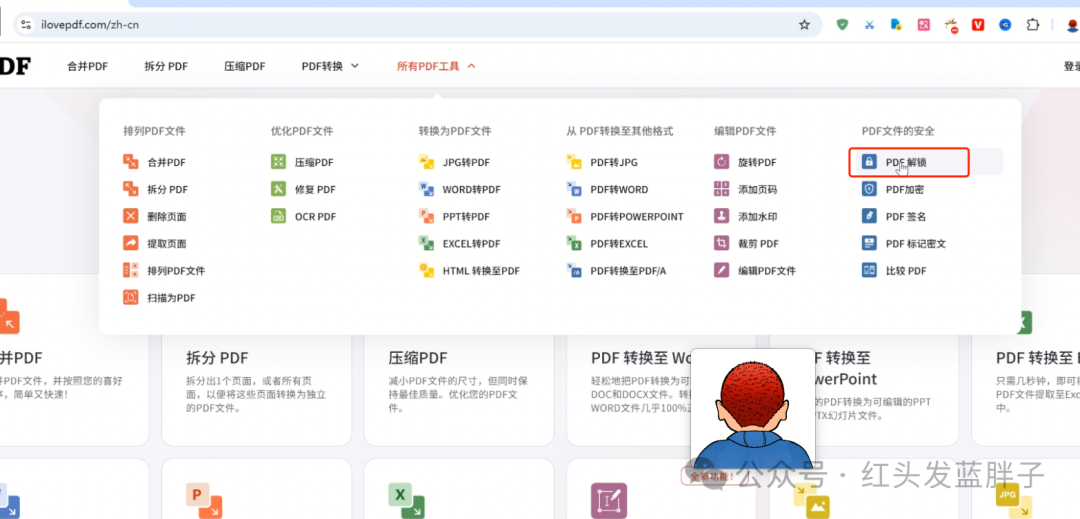
Task: Open the browser extensions puzzle icon
Action: pos(1033,25)
